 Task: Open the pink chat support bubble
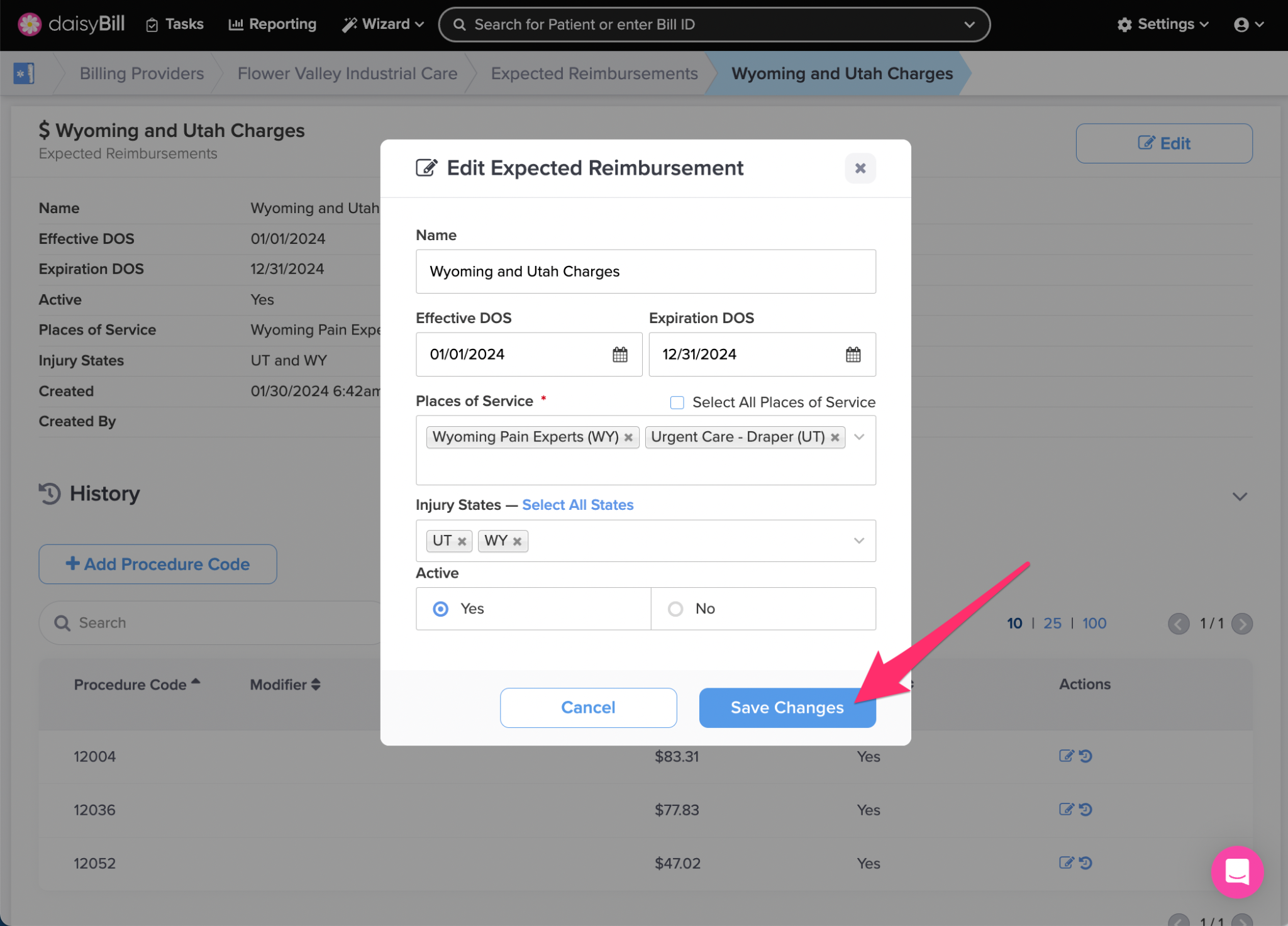[1236, 871]
